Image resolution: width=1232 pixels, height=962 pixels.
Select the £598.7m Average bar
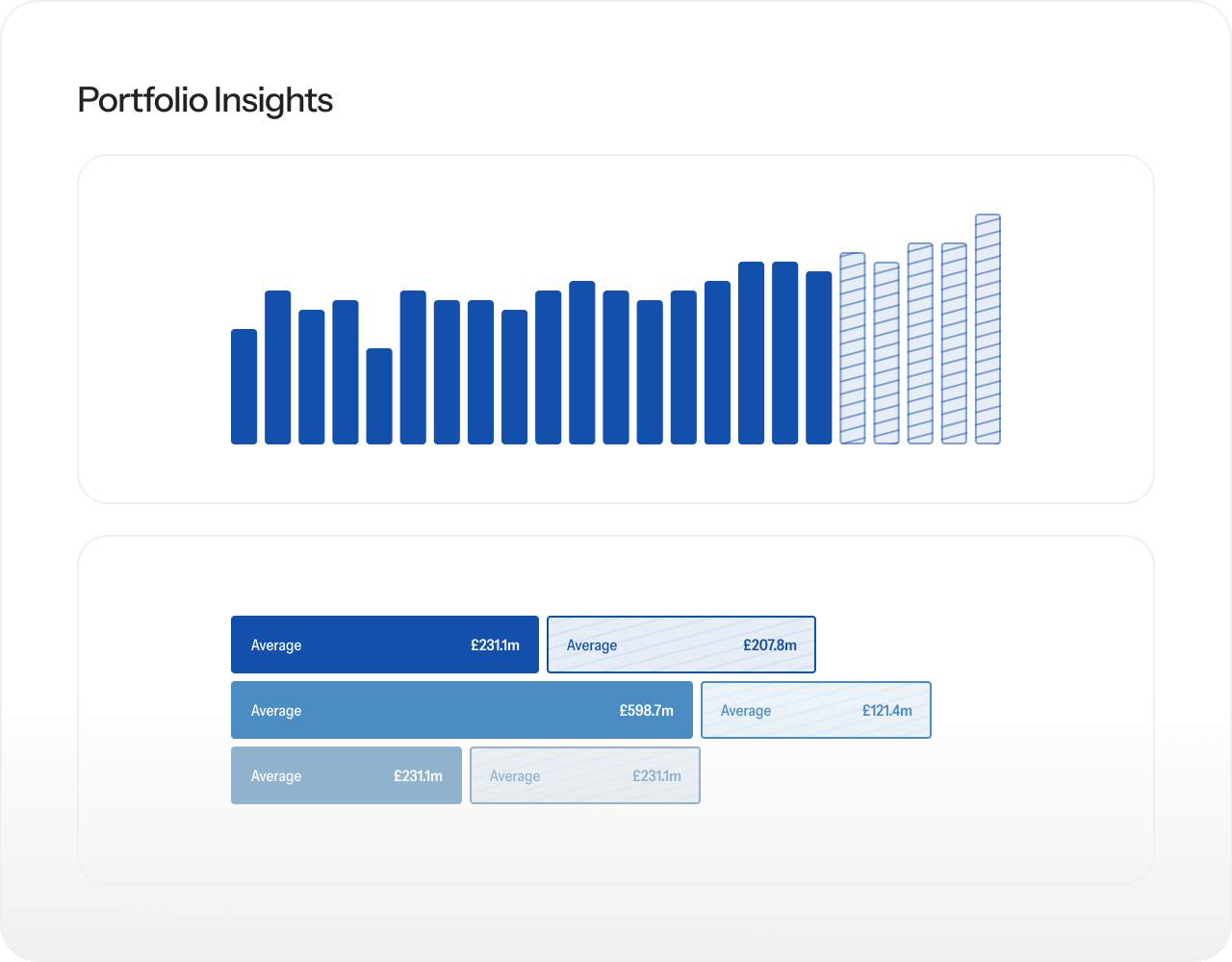pos(461,710)
